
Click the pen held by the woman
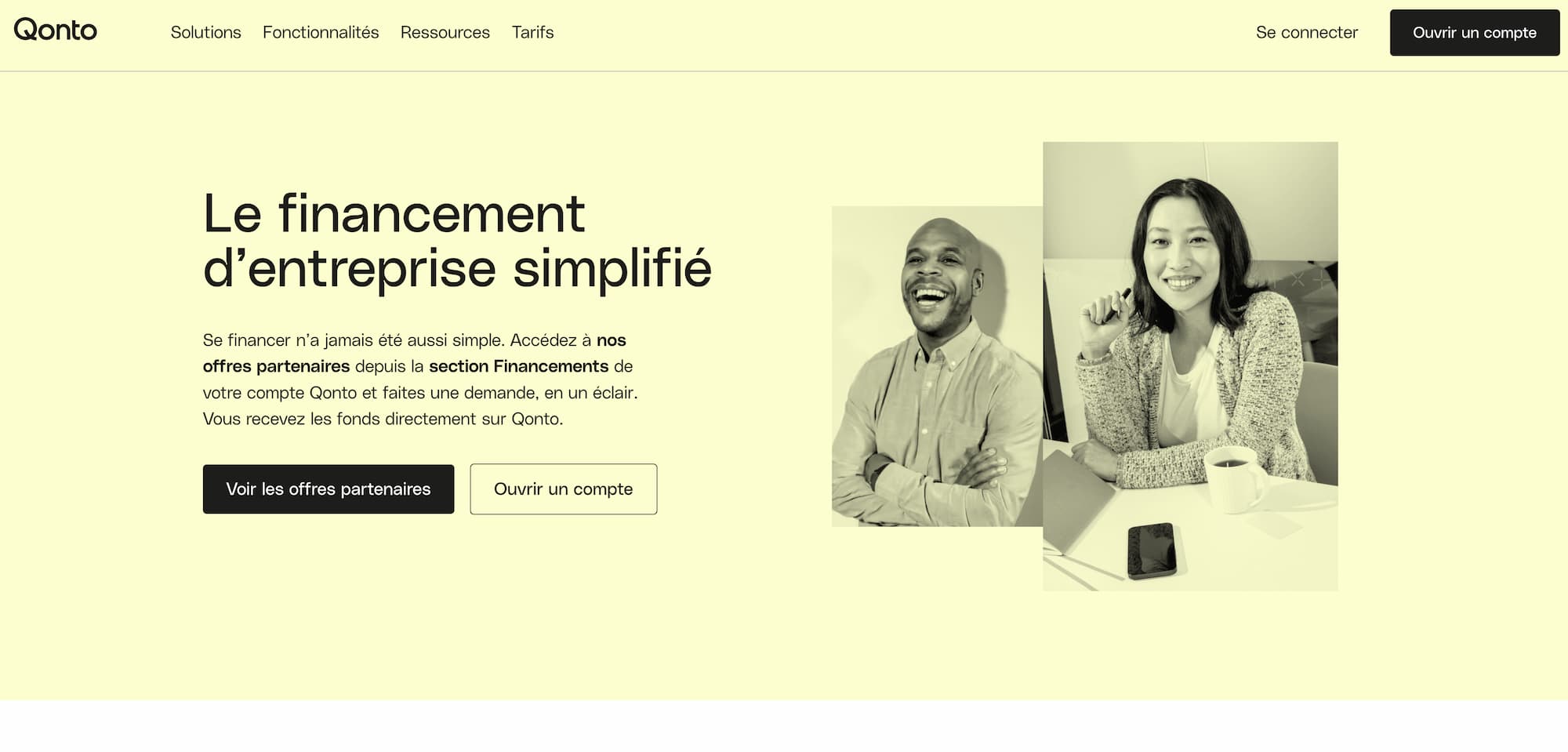coord(1116,304)
